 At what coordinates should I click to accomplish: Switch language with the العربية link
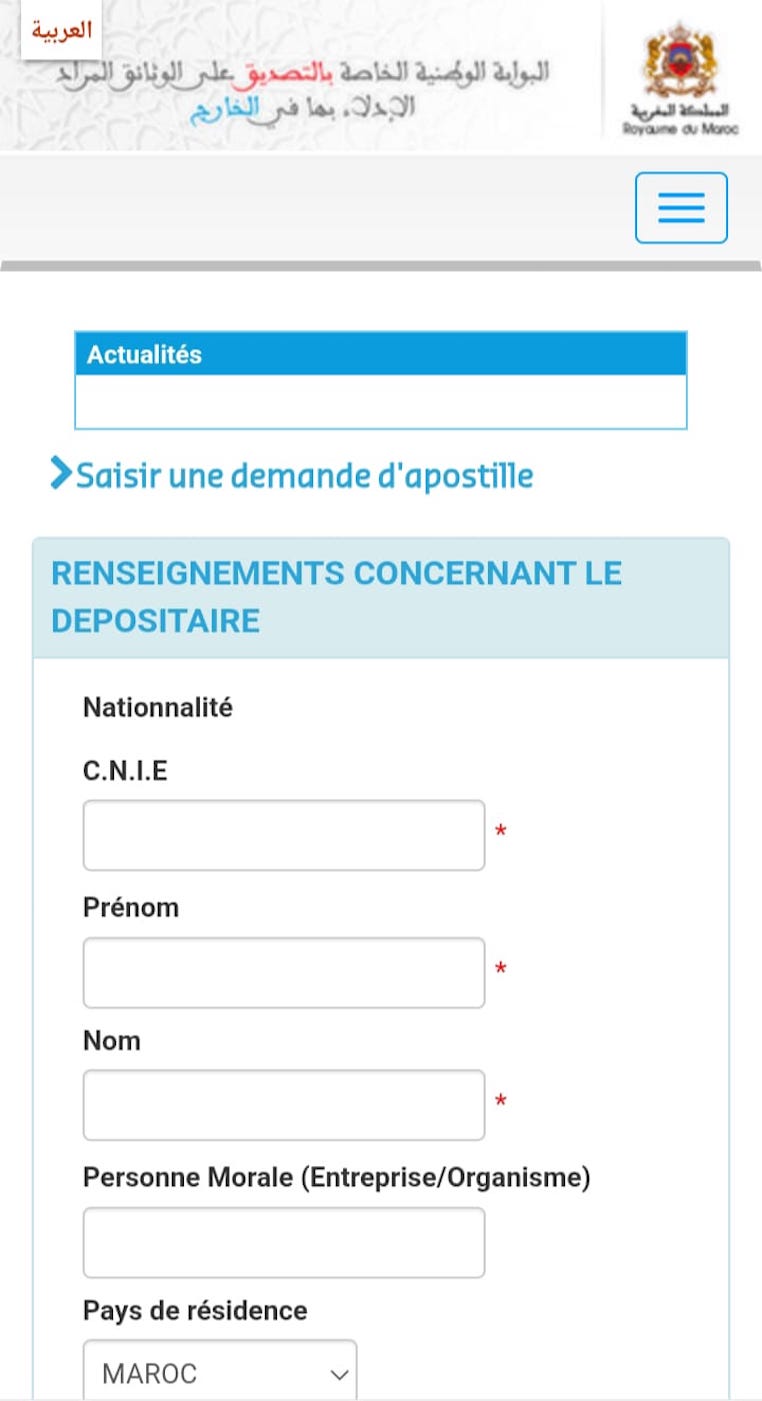pos(62,31)
